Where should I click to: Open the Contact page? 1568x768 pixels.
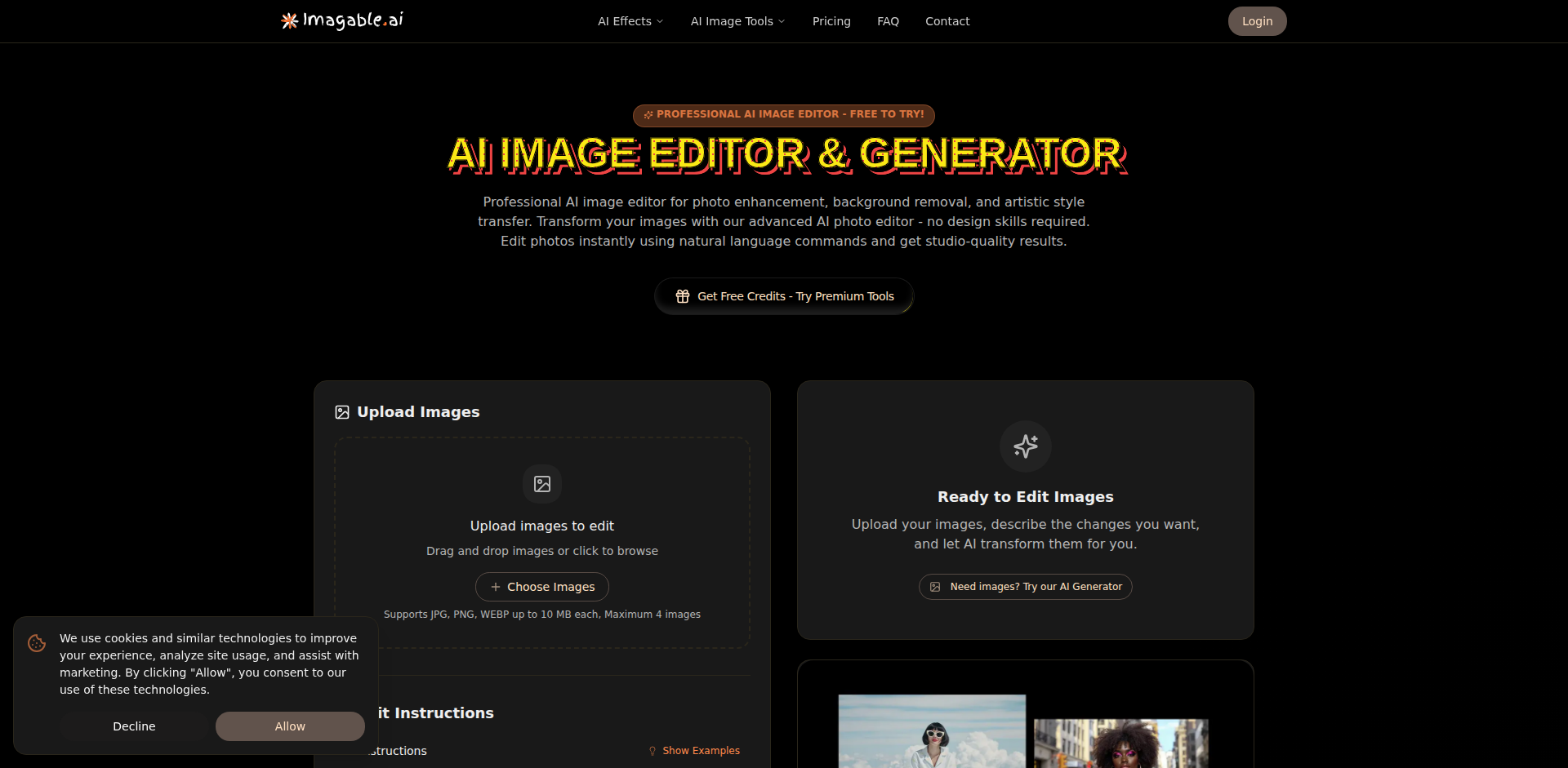click(947, 21)
